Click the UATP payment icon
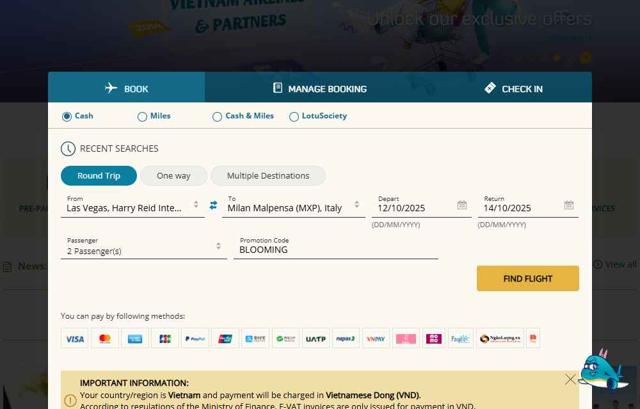This screenshot has height=409, width=640. [316, 338]
